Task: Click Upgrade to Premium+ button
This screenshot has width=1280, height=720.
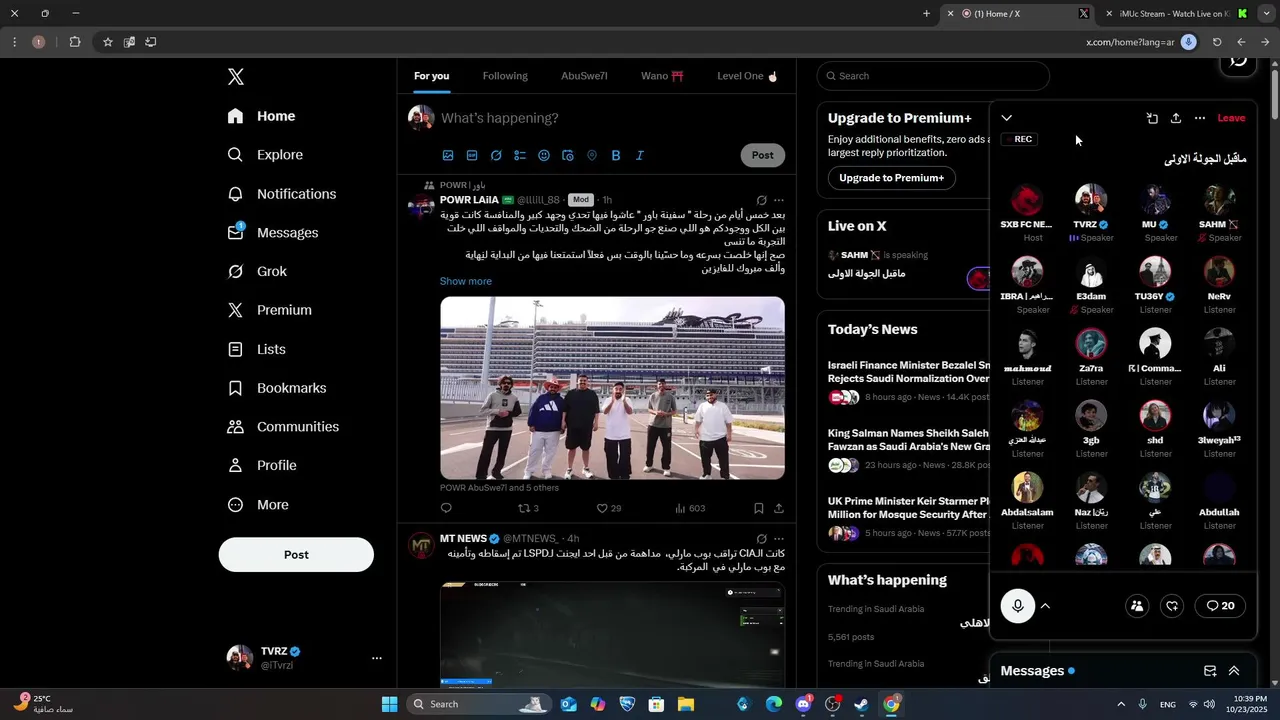Action: tap(891, 178)
